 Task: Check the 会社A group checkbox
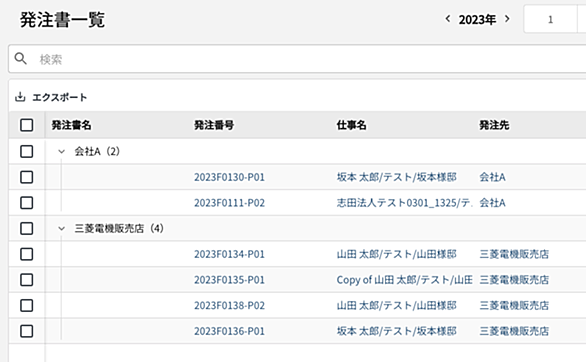coord(27,151)
